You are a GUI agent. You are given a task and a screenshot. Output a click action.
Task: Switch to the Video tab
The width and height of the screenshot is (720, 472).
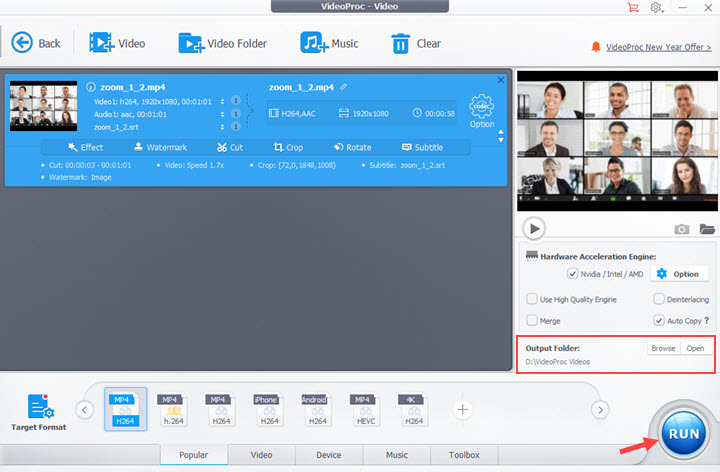click(x=261, y=455)
